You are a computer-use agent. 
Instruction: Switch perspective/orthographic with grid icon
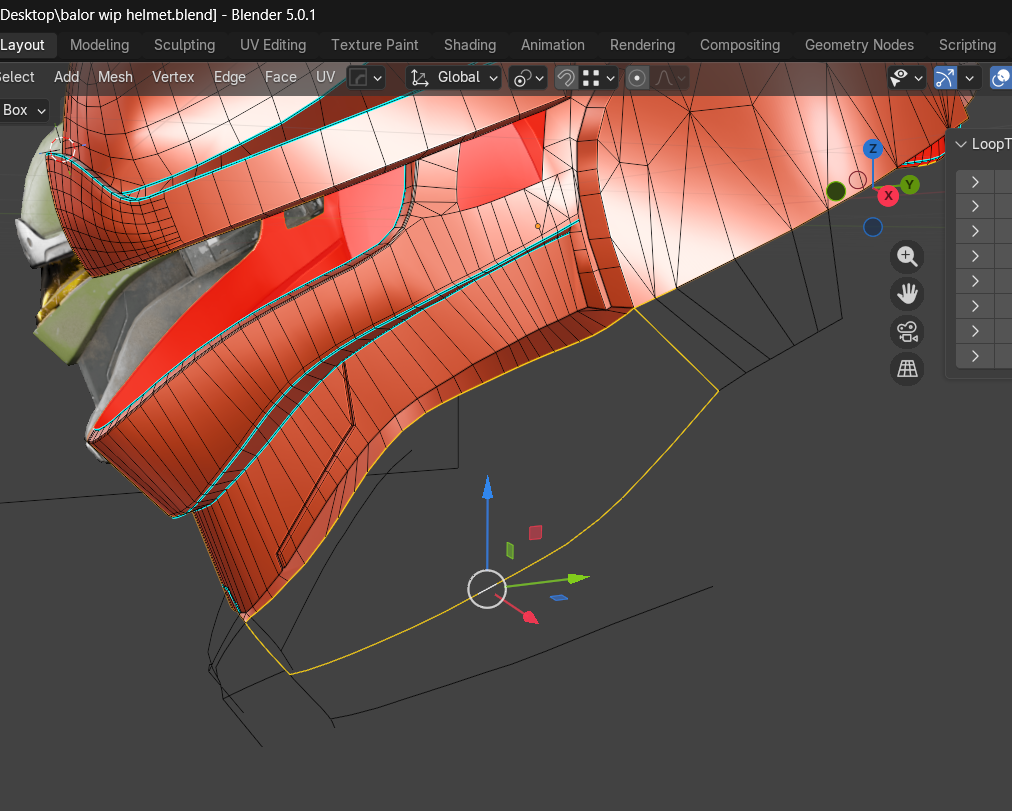907,369
